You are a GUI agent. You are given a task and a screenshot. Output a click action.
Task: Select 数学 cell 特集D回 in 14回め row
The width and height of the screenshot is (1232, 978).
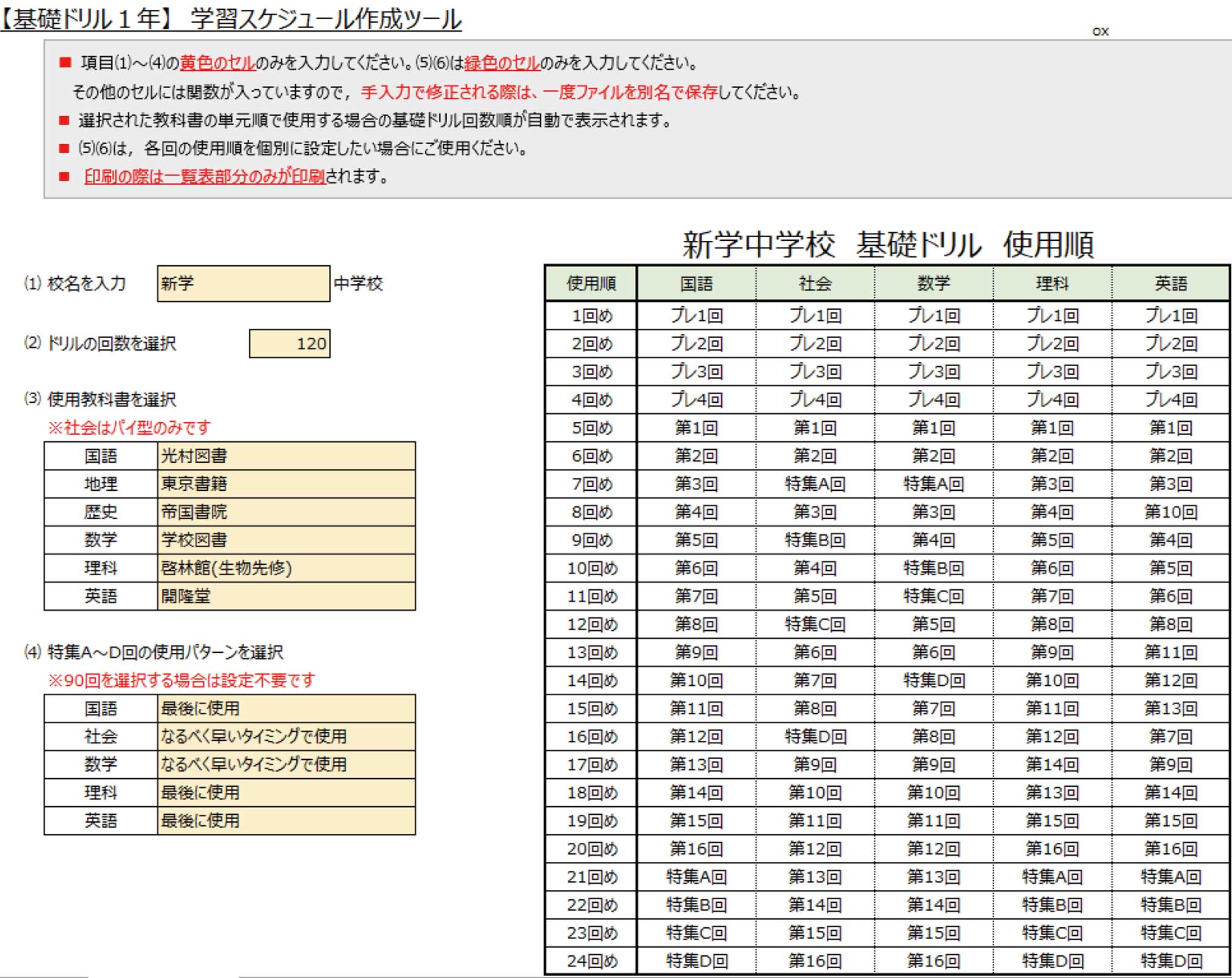934,680
